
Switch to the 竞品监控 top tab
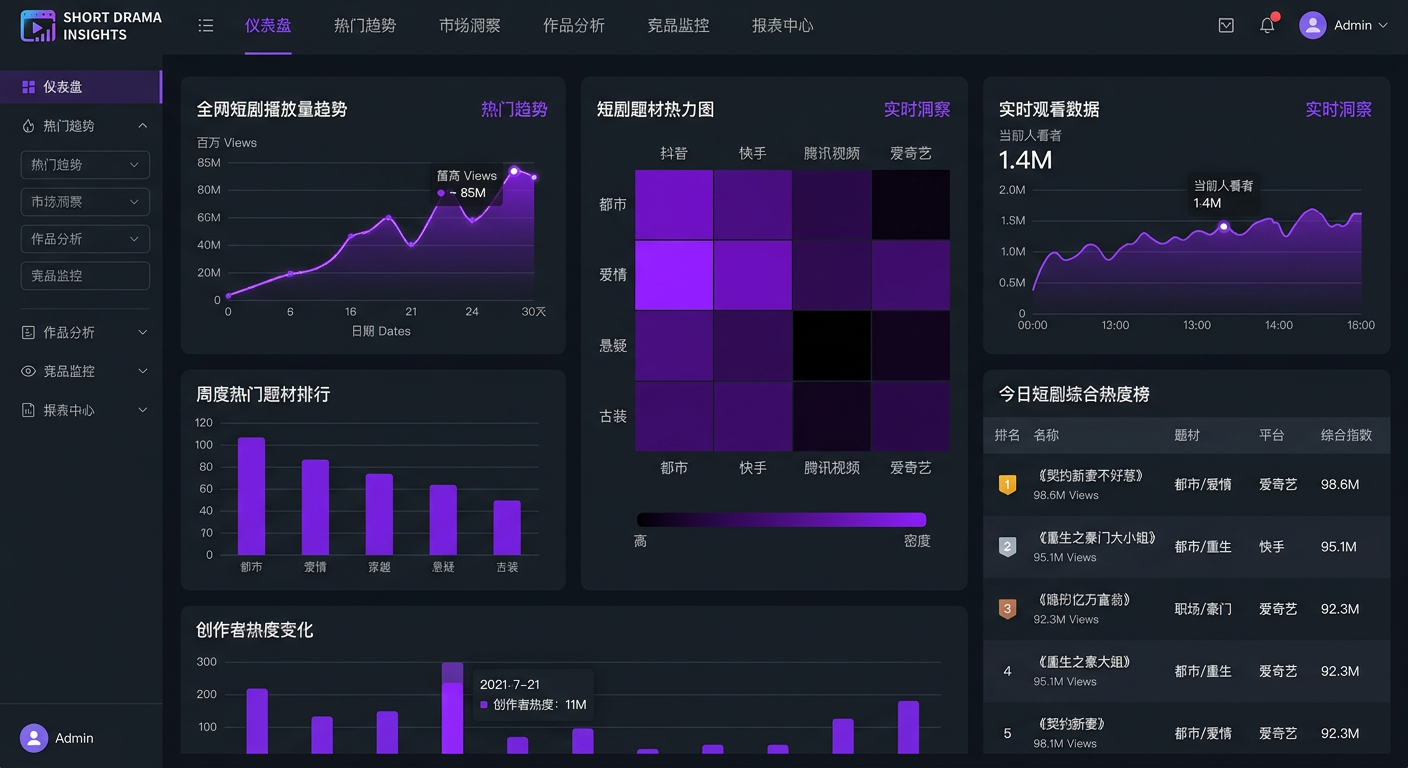tap(678, 26)
